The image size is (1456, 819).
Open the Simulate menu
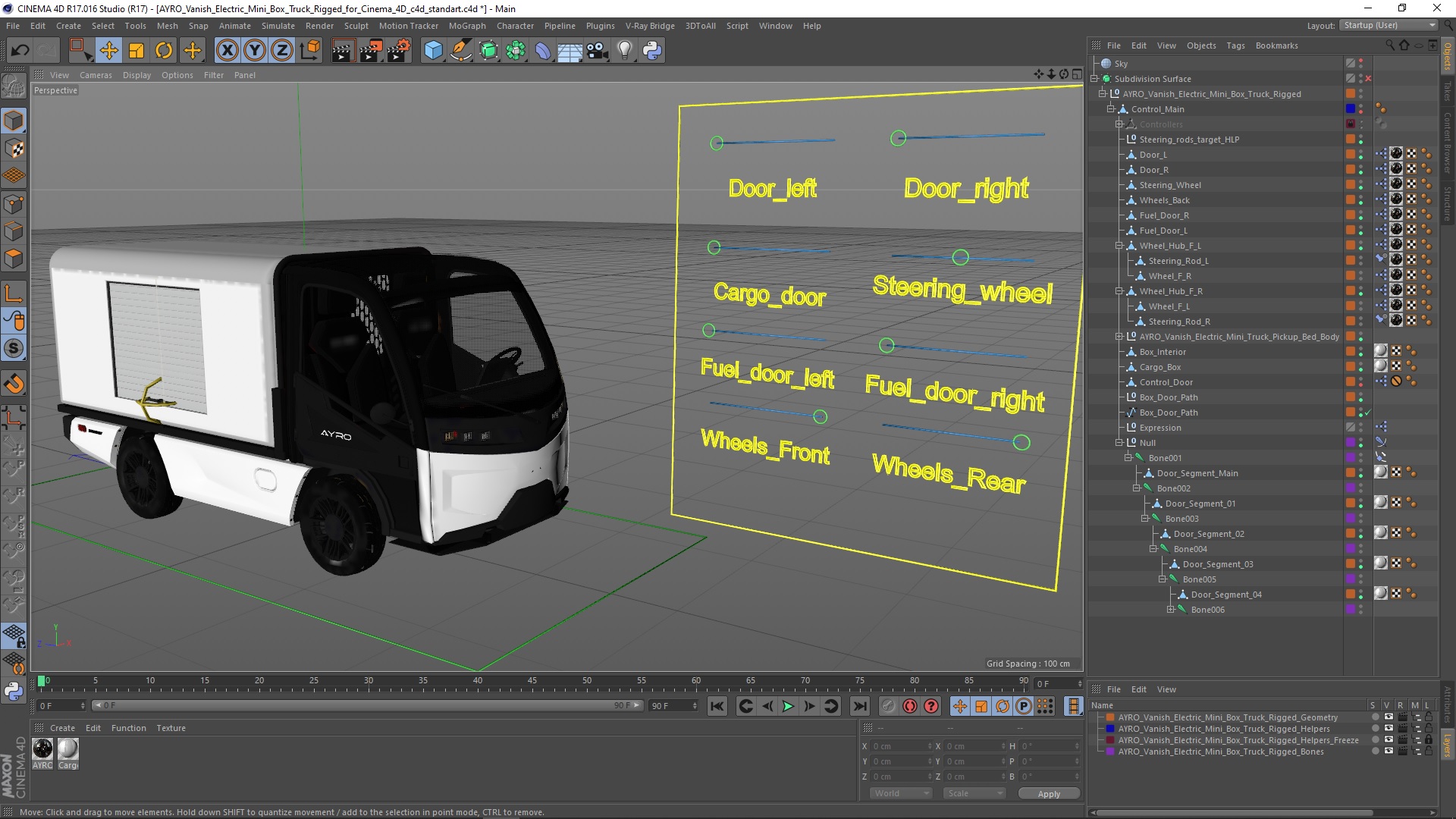278,26
